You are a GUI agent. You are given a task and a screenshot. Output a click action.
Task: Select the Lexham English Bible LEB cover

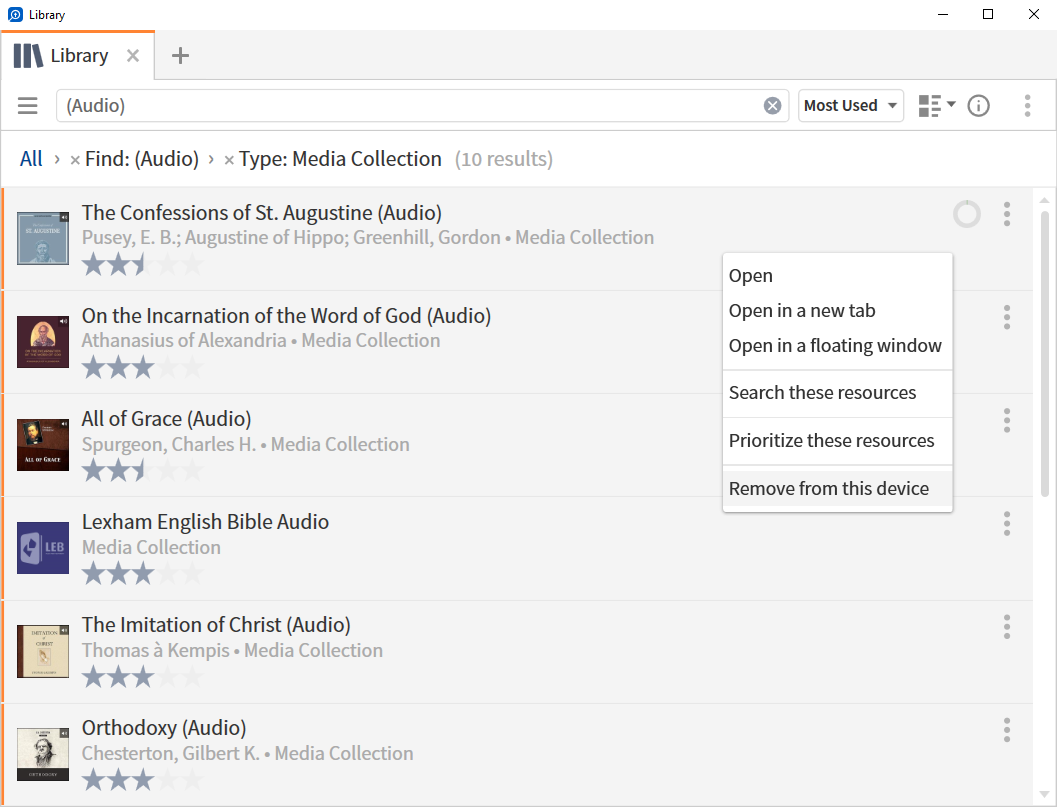(43, 548)
